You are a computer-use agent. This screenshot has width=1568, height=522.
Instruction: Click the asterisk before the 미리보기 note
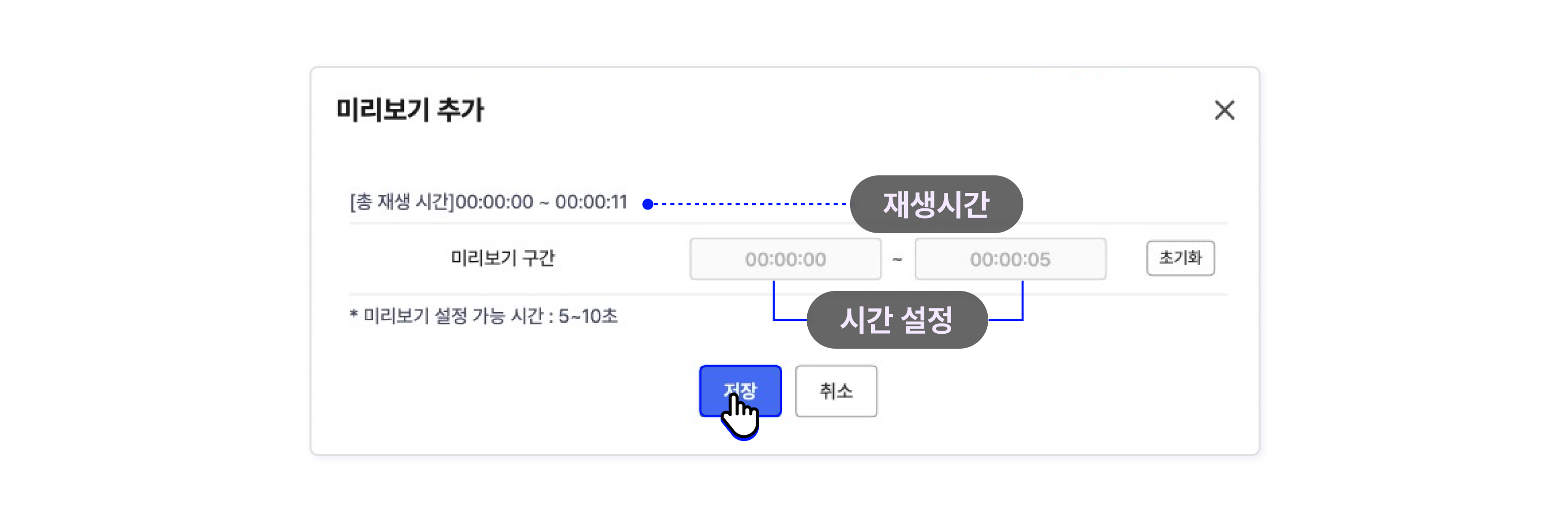point(354,314)
